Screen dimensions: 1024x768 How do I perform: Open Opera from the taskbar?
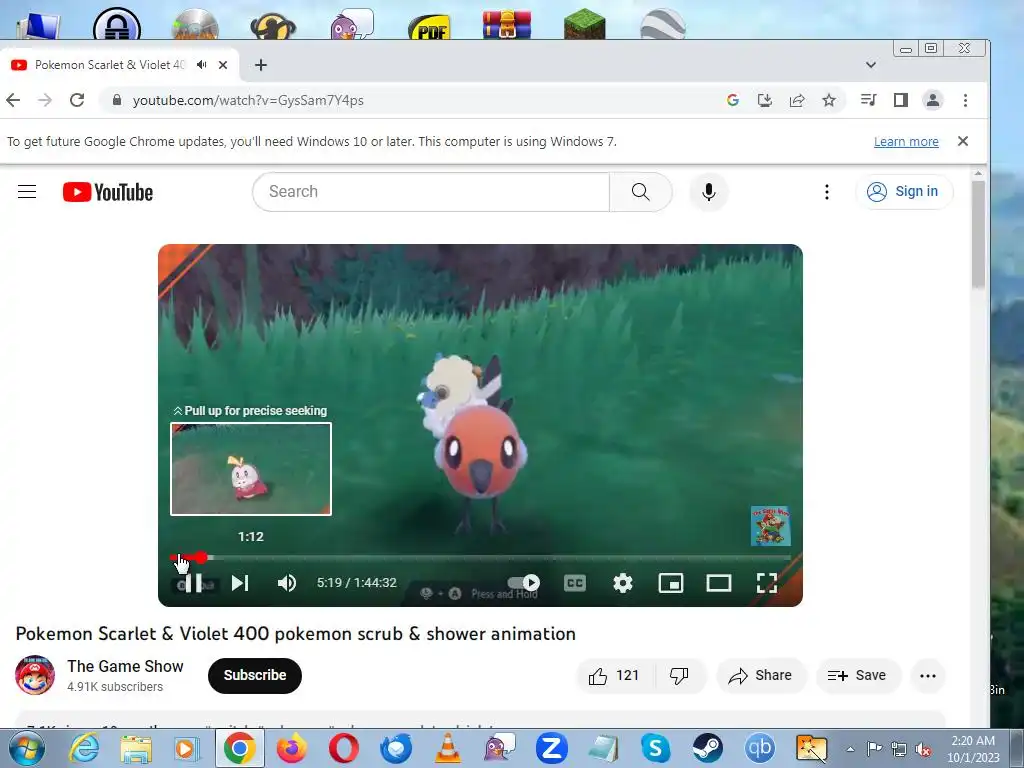344,748
